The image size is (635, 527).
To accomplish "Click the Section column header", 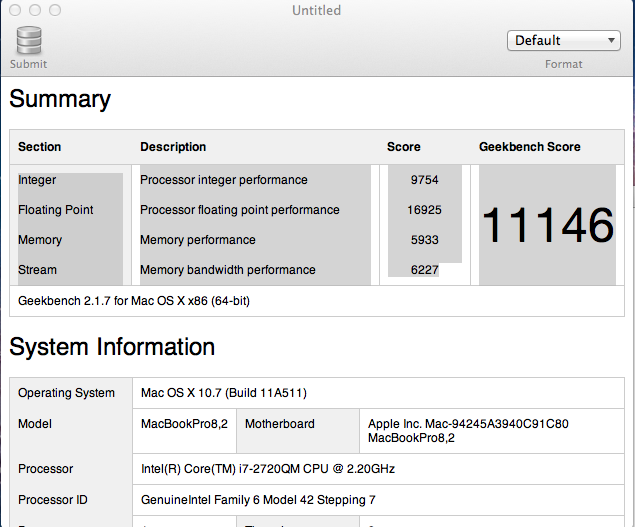I will click(x=39, y=147).
